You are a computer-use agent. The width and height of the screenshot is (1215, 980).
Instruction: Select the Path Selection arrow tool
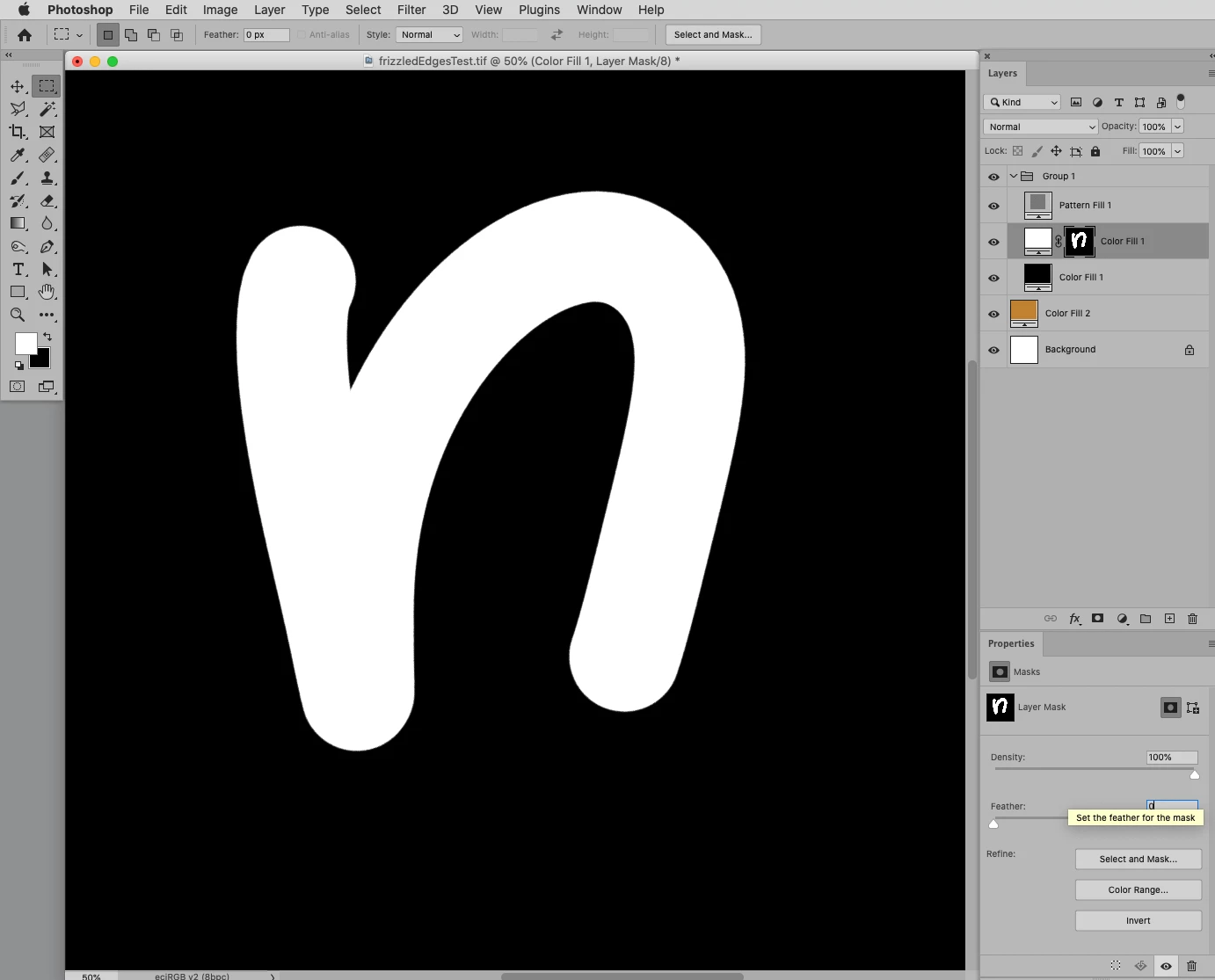(x=47, y=269)
